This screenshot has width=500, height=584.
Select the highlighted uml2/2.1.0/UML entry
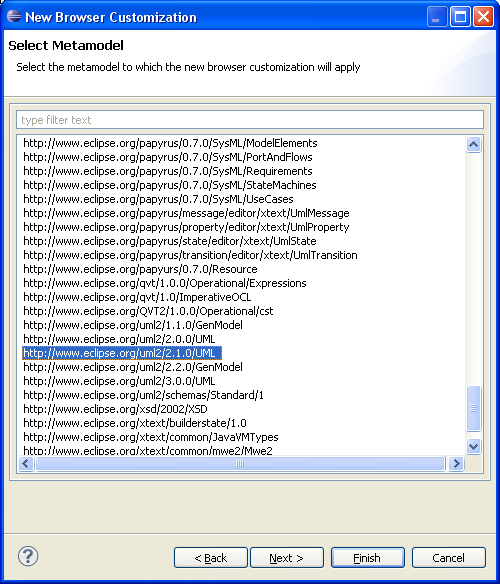[x=122, y=353]
